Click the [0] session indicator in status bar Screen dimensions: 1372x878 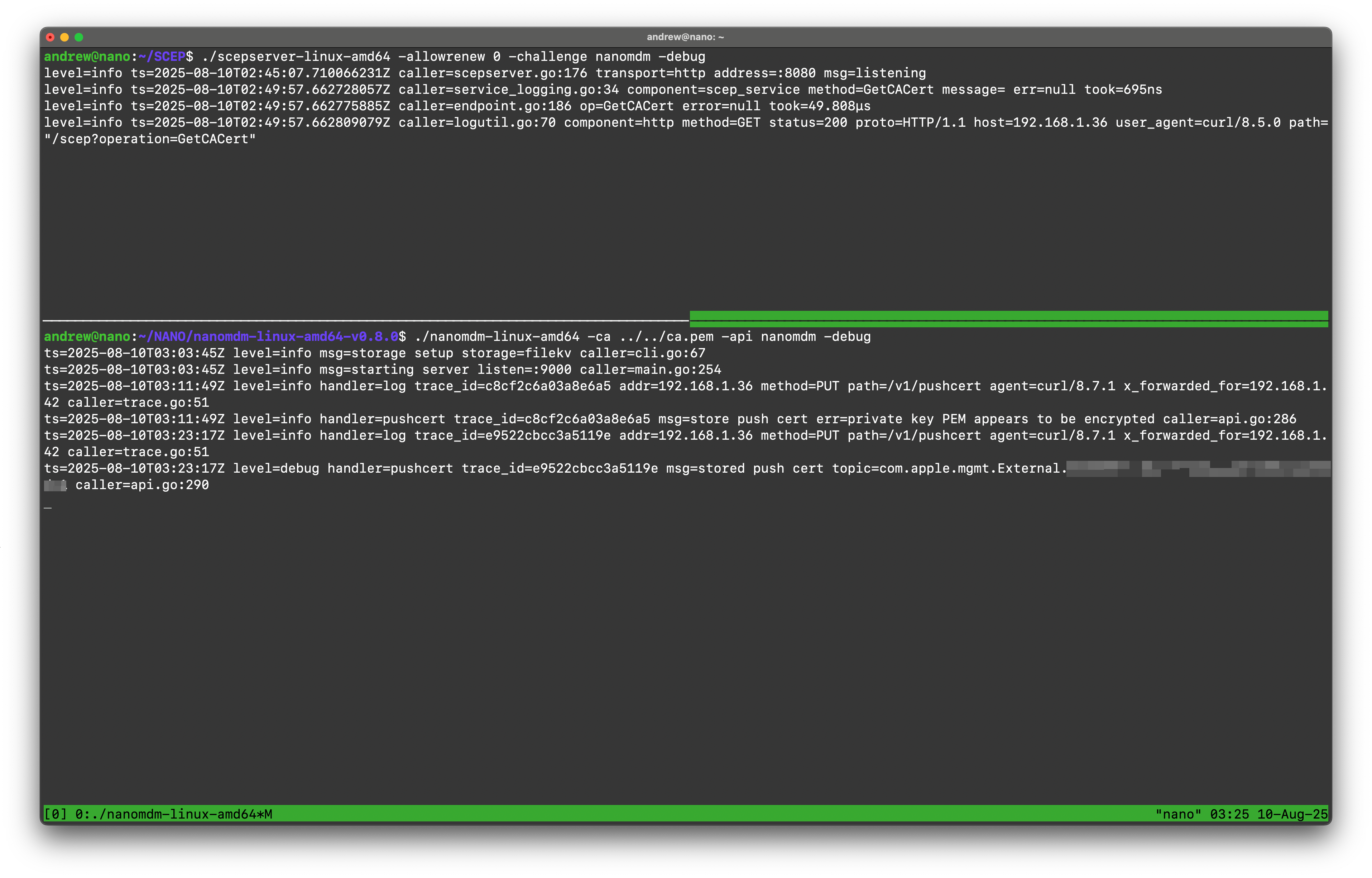pos(55,814)
